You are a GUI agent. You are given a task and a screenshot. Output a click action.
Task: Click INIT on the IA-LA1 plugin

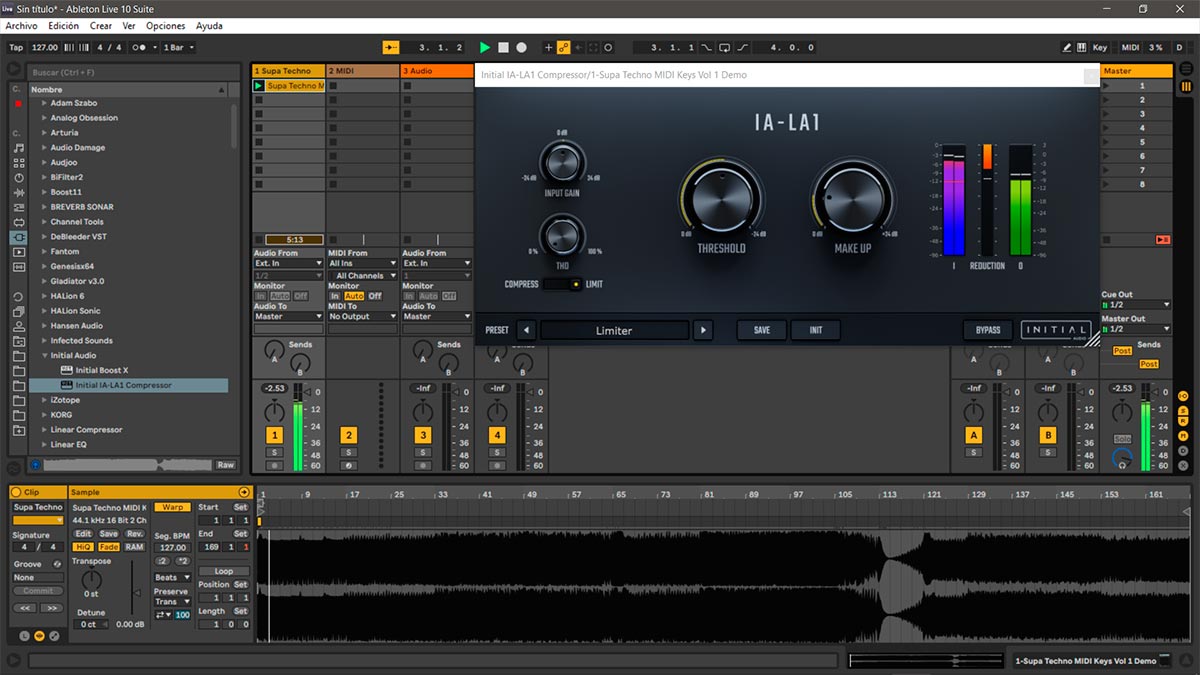pos(816,330)
